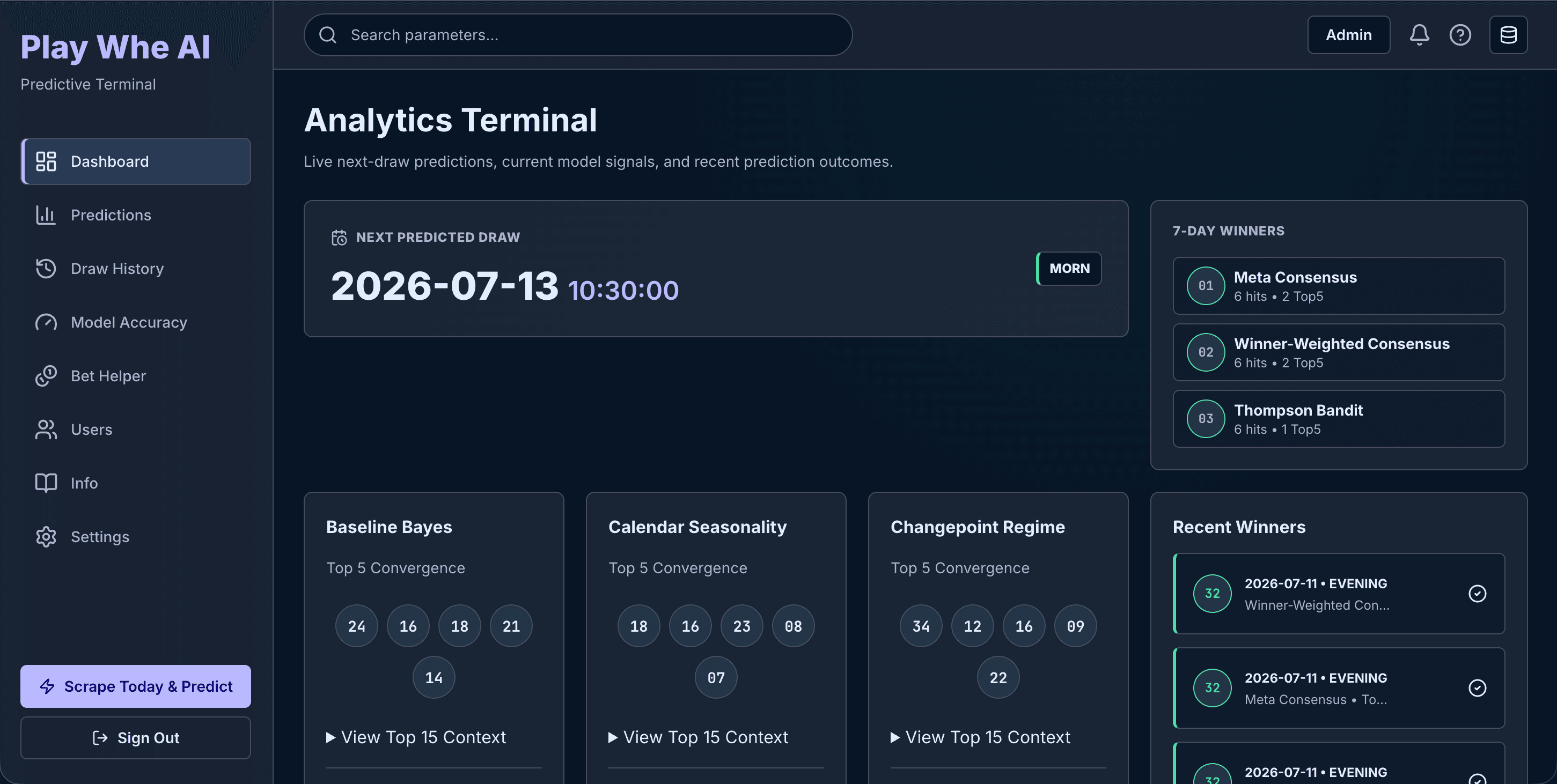Click the Draw History clock icon
This screenshot has width=1557, height=784.
click(46, 269)
